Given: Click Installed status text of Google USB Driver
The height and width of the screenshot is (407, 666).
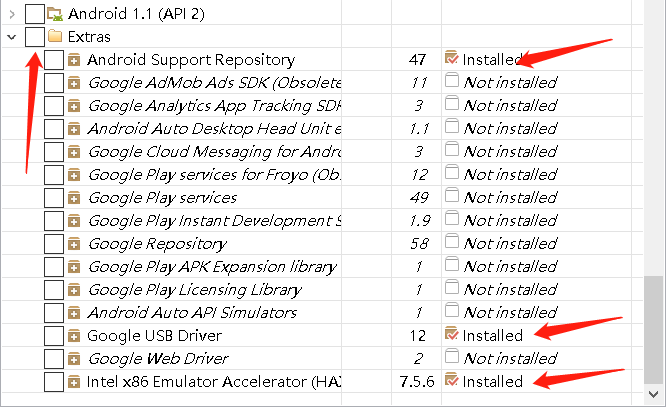Looking at the screenshot, I should click(493, 336).
